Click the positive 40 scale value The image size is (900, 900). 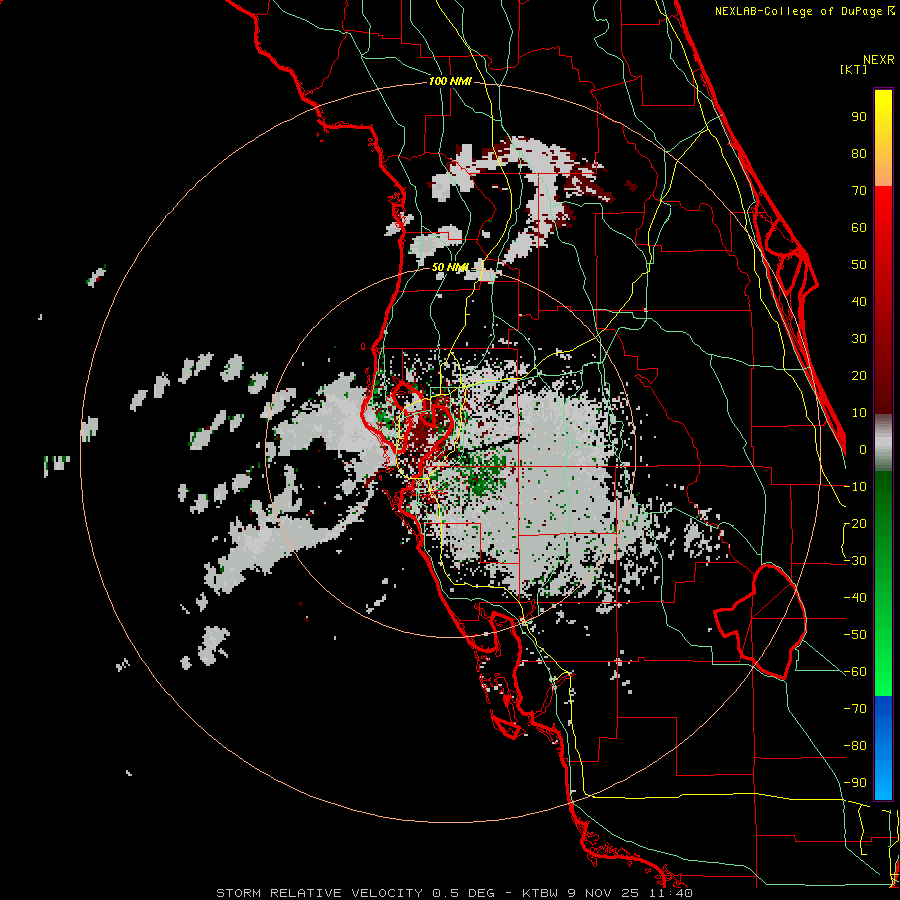point(859,301)
